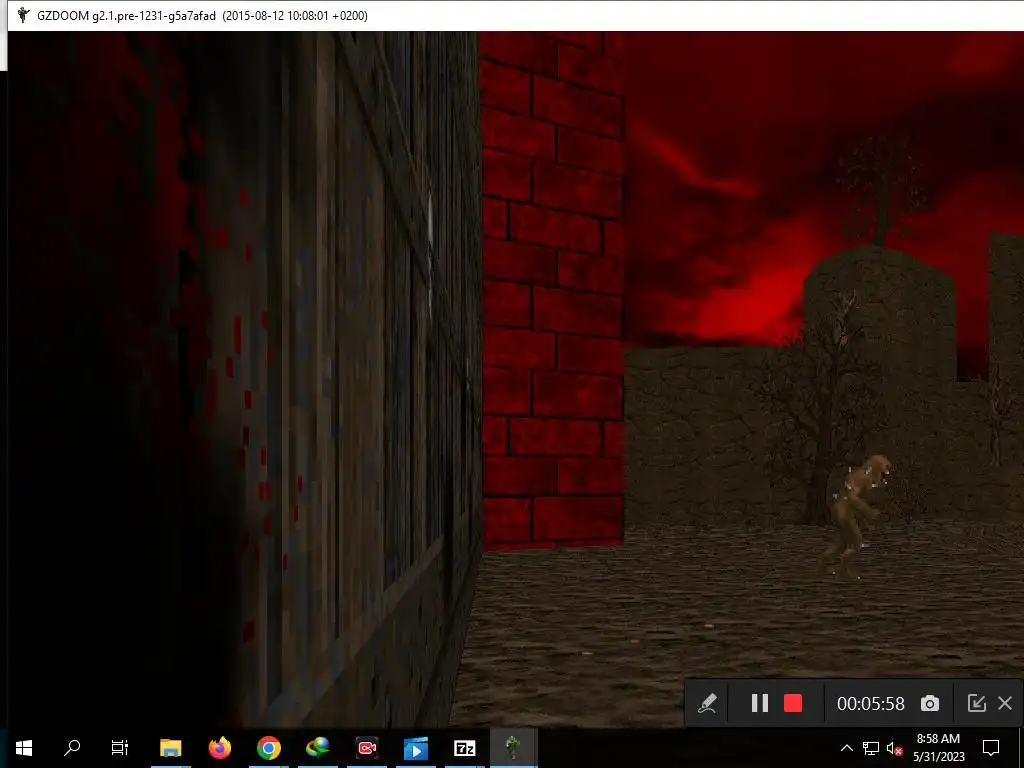The height and width of the screenshot is (768, 1024).
Task: Open the screen recorder taskbar icon
Action: click(x=367, y=748)
